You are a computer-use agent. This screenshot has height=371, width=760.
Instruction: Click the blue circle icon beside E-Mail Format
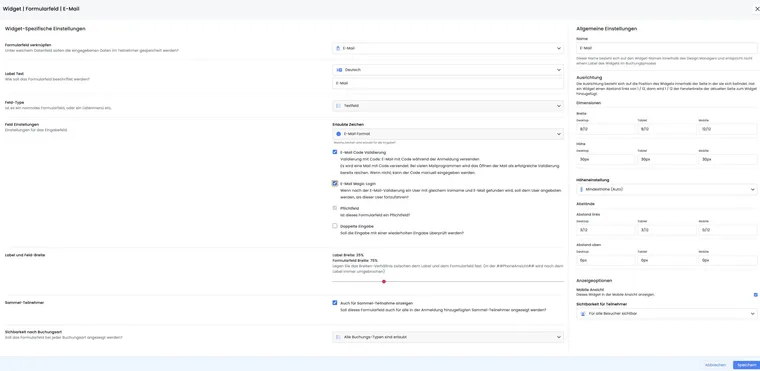[x=338, y=134]
